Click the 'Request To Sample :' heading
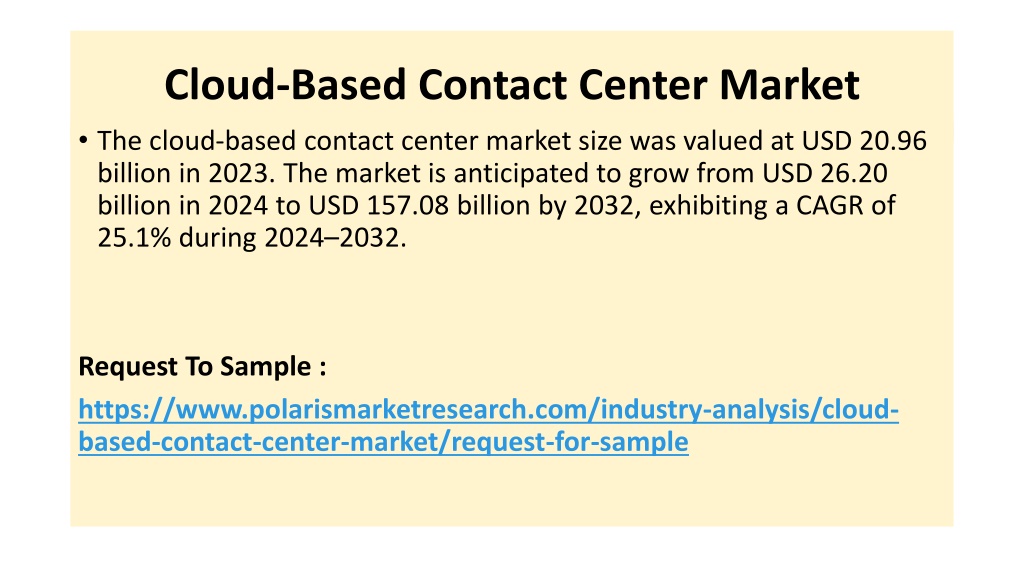Screen dimensions: 1024x576 tap(202, 366)
